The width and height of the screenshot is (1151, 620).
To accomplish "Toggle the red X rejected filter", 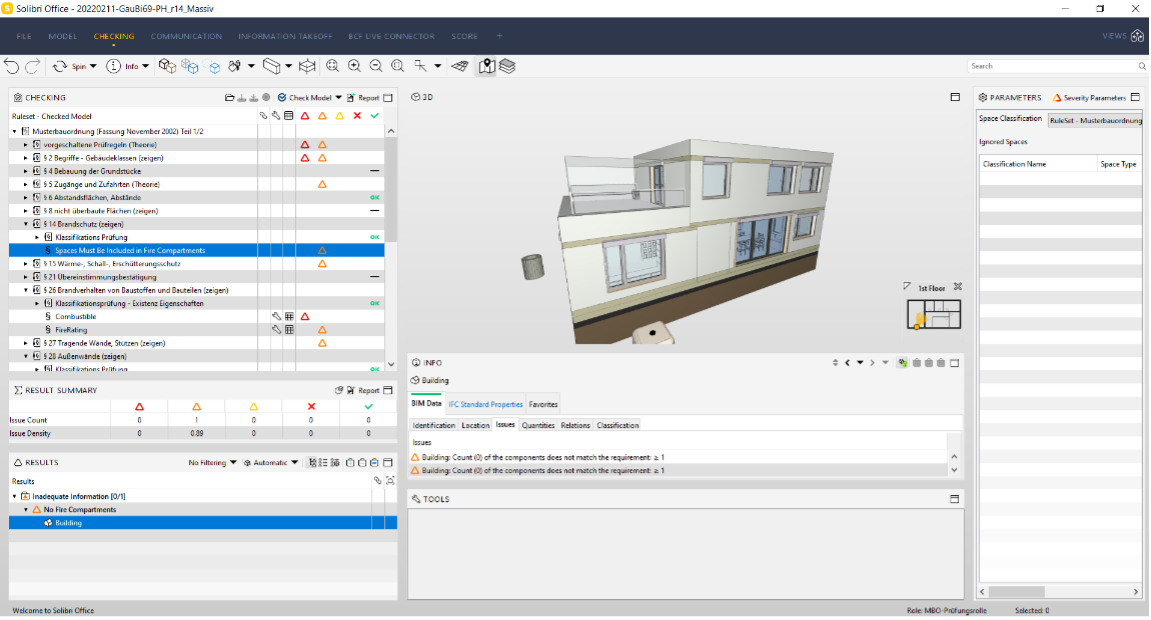I will [357, 116].
